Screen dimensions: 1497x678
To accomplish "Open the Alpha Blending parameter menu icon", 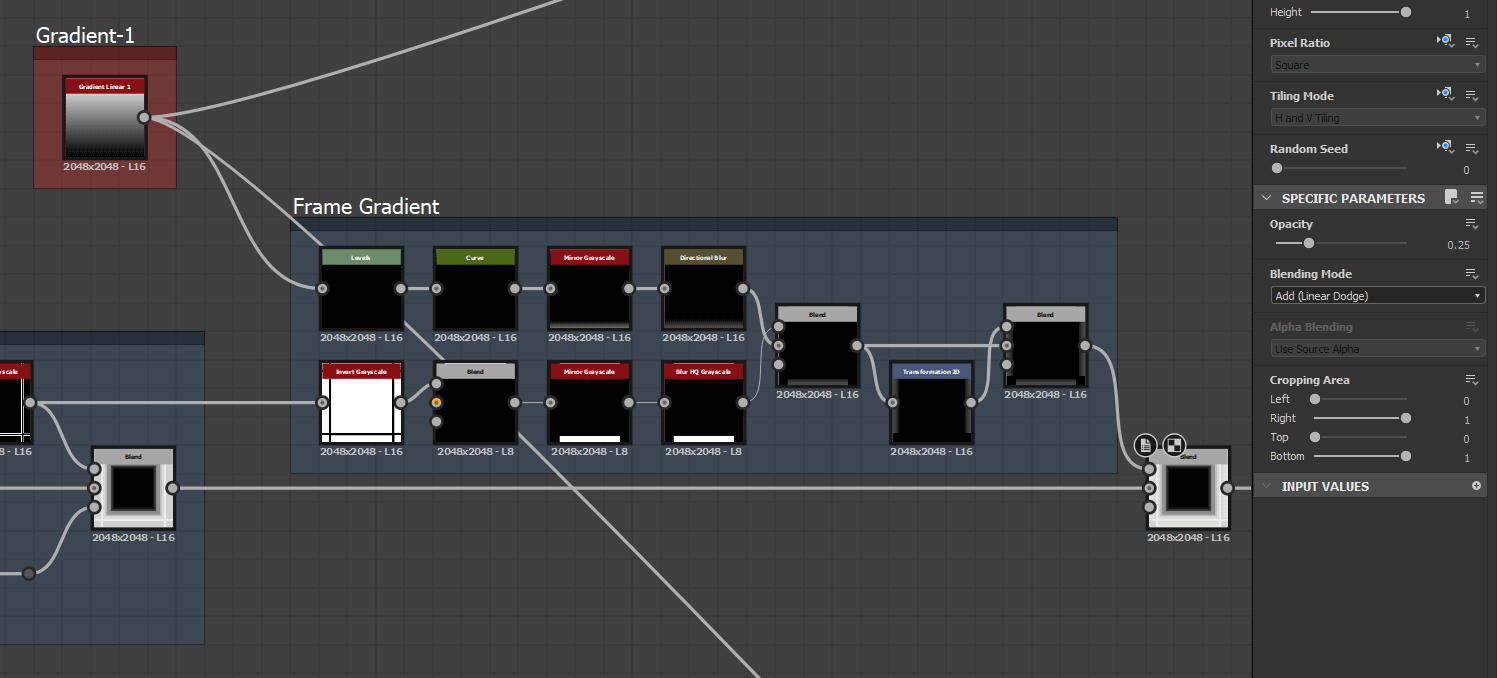I will 1472,327.
